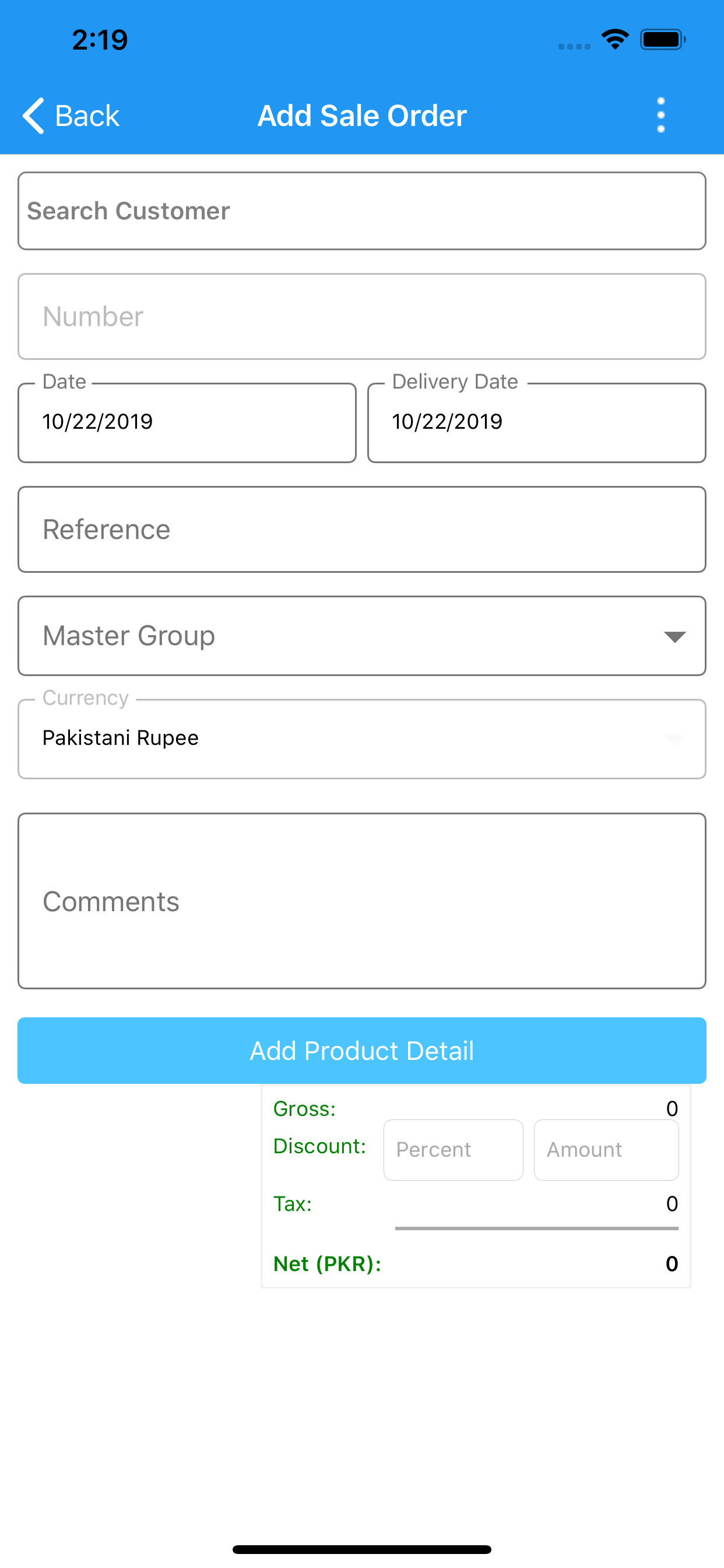Tap the Comments text area
The image size is (724, 1568).
(361, 901)
